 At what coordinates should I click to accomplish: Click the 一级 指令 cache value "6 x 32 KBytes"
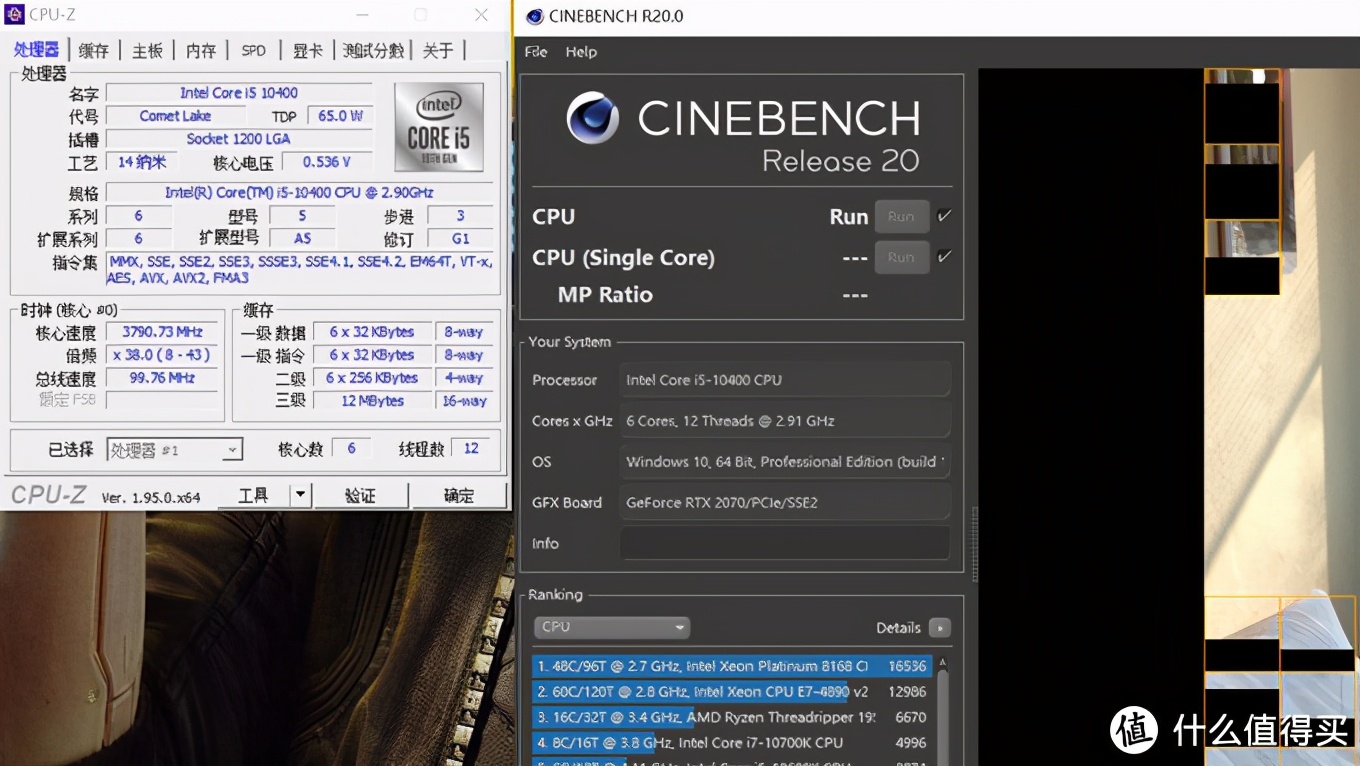(372, 355)
